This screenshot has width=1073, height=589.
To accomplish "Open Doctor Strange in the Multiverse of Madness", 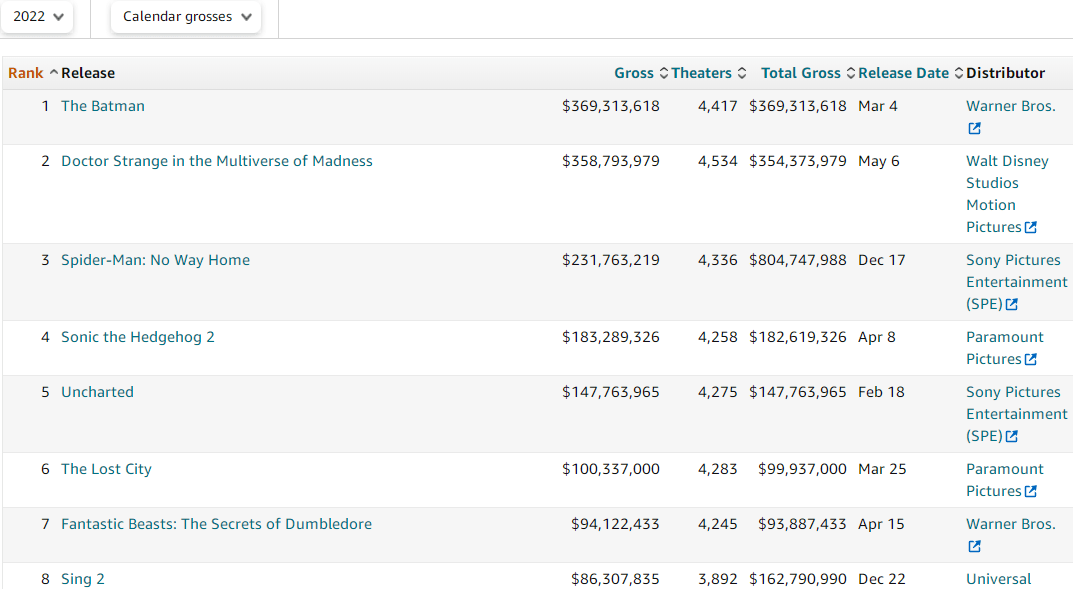I will click(217, 161).
